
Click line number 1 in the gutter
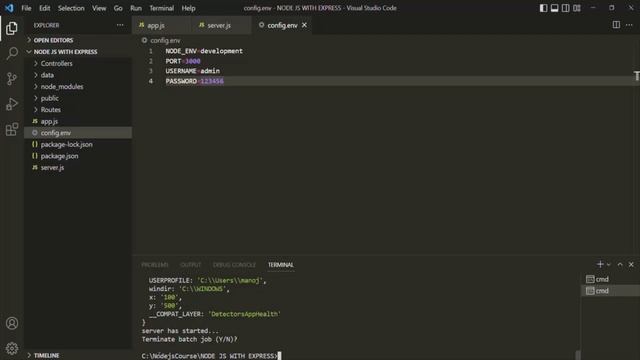pyautogui.click(x=151, y=51)
